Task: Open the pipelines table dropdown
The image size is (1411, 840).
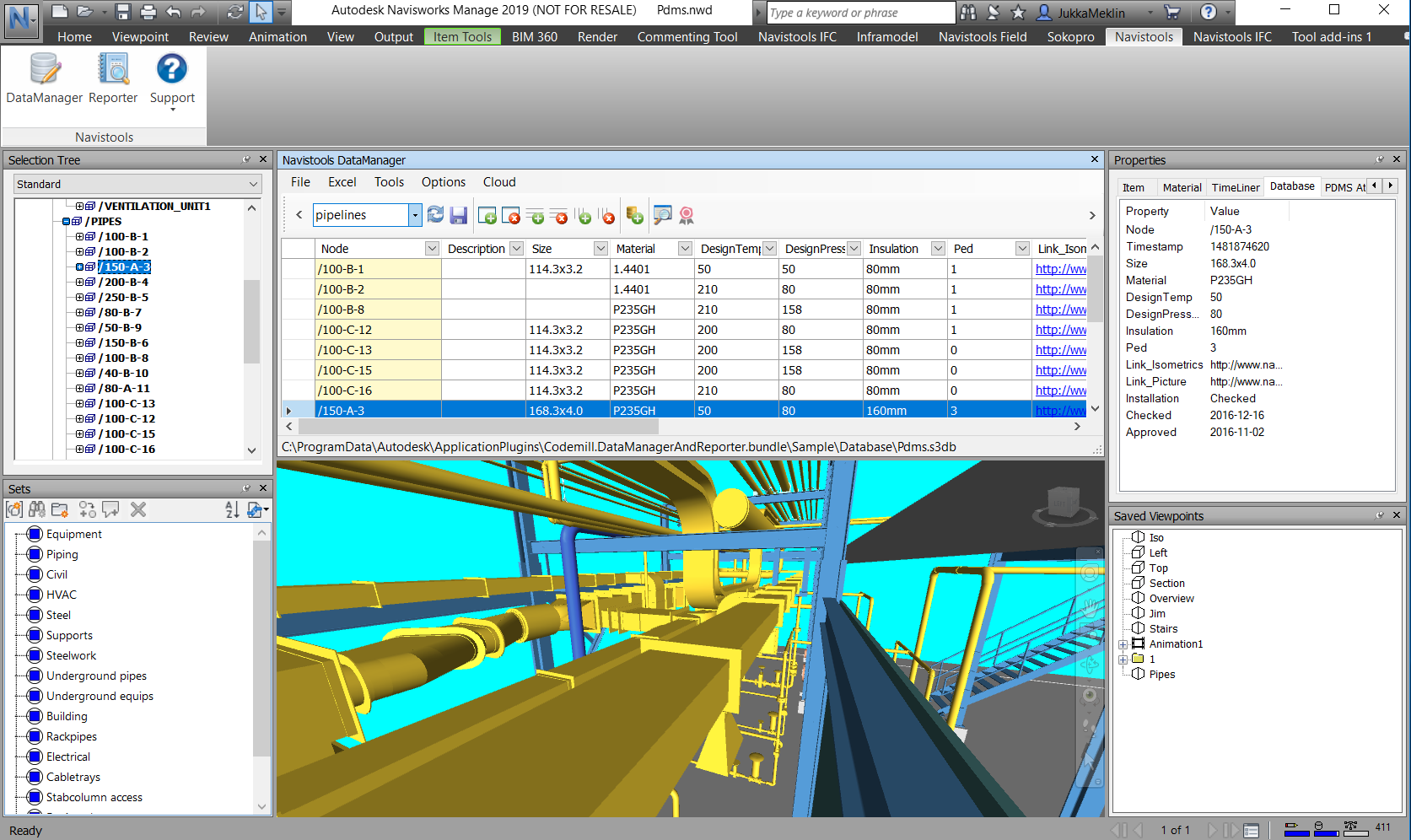Action: tap(415, 215)
